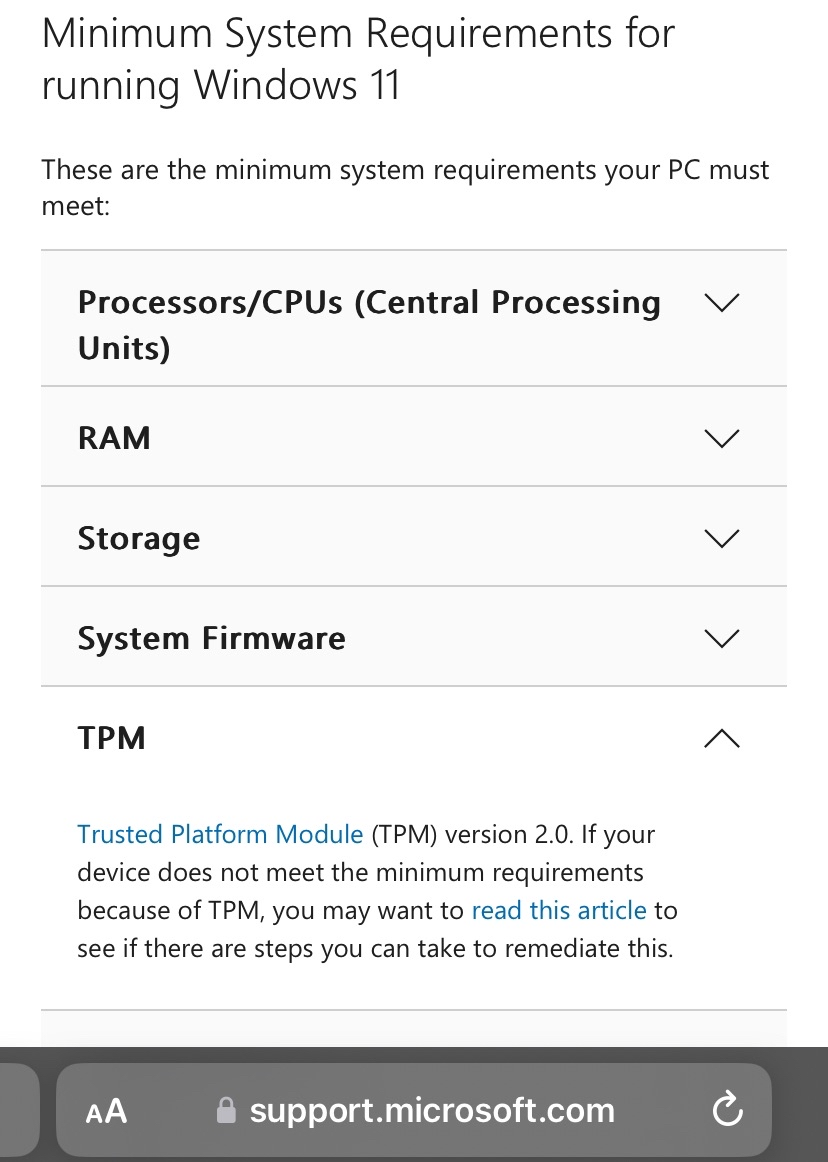Select the Storage heading label
This screenshot has width=828, height=1162.
point(139,539)
